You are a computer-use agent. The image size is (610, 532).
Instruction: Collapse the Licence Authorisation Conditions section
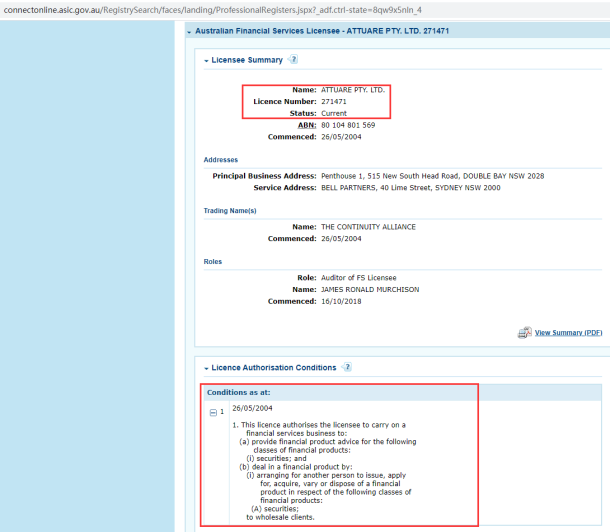[206, 368]
